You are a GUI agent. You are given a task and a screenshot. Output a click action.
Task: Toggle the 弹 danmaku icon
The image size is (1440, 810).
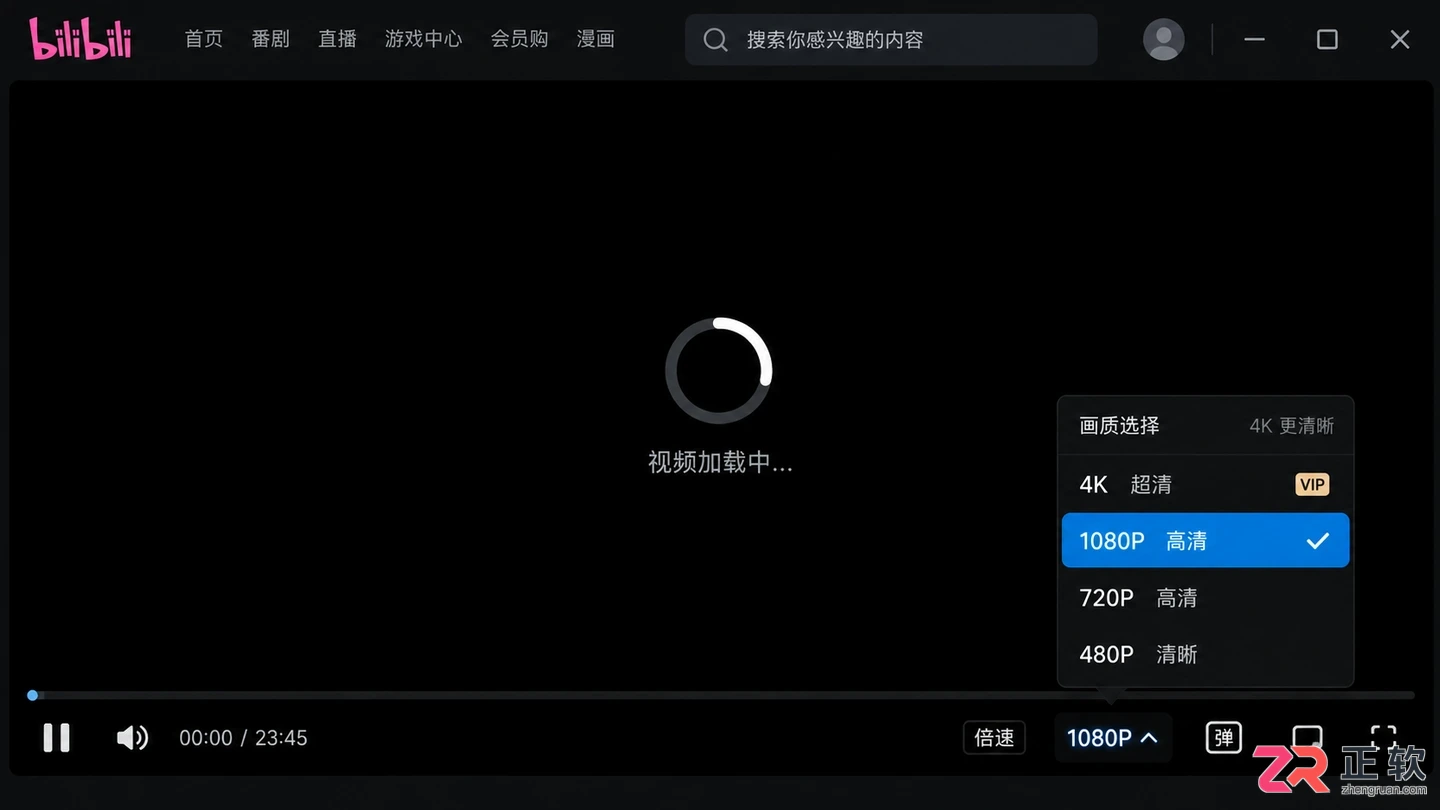(1223, 738)
